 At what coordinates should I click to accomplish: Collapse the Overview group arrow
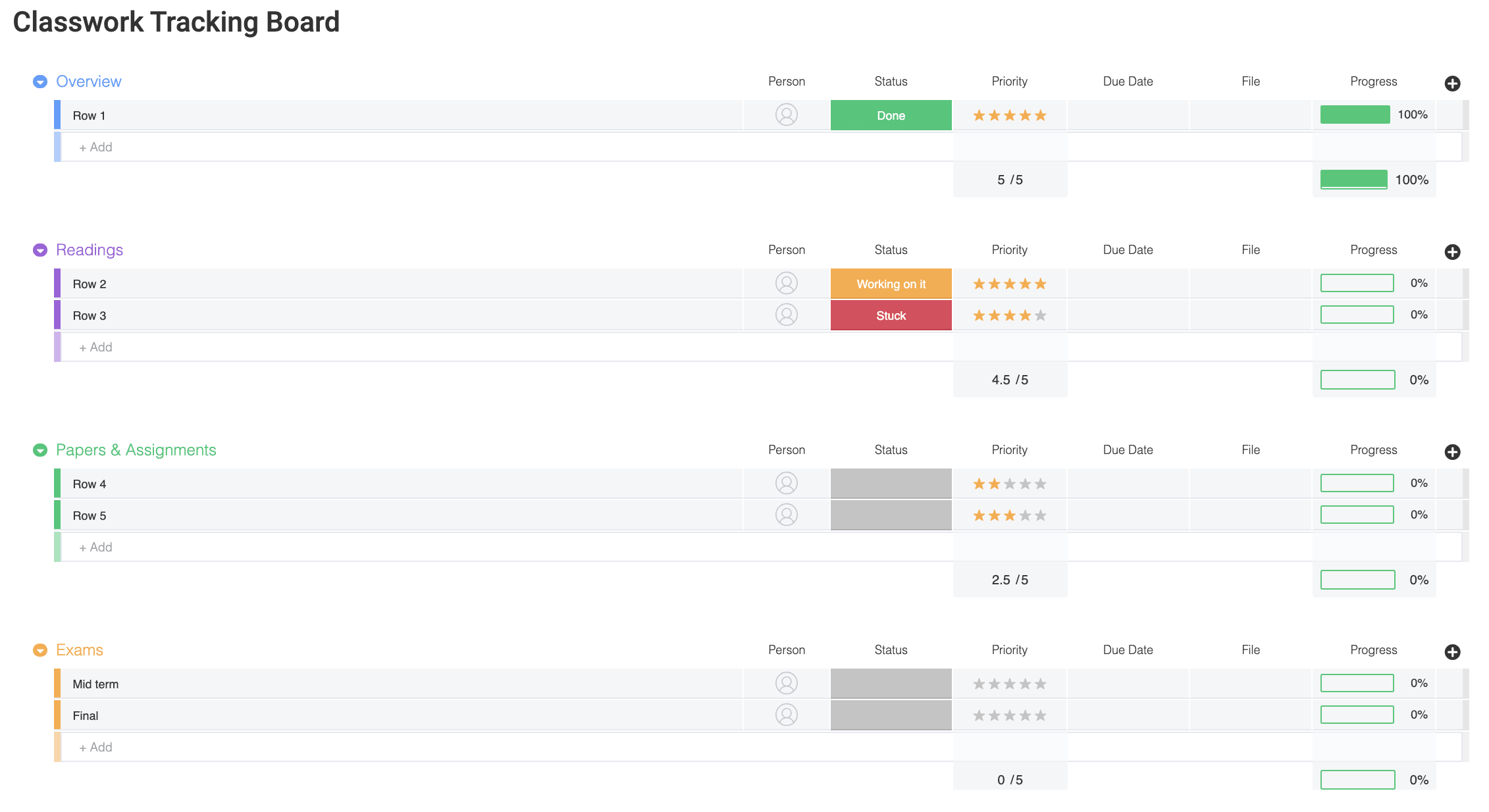tap(40, 82)
